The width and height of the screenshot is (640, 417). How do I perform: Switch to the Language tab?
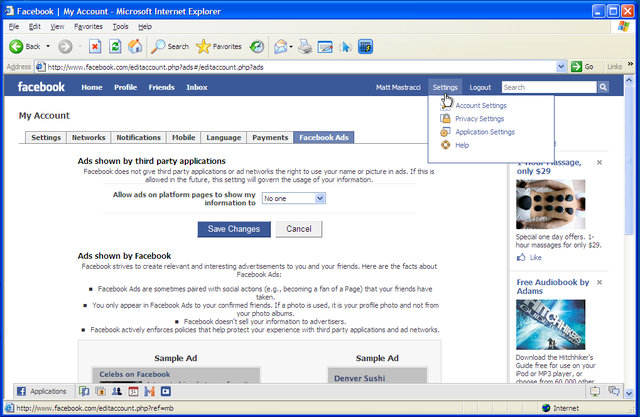pyautogui.click(x=223, y=138)
